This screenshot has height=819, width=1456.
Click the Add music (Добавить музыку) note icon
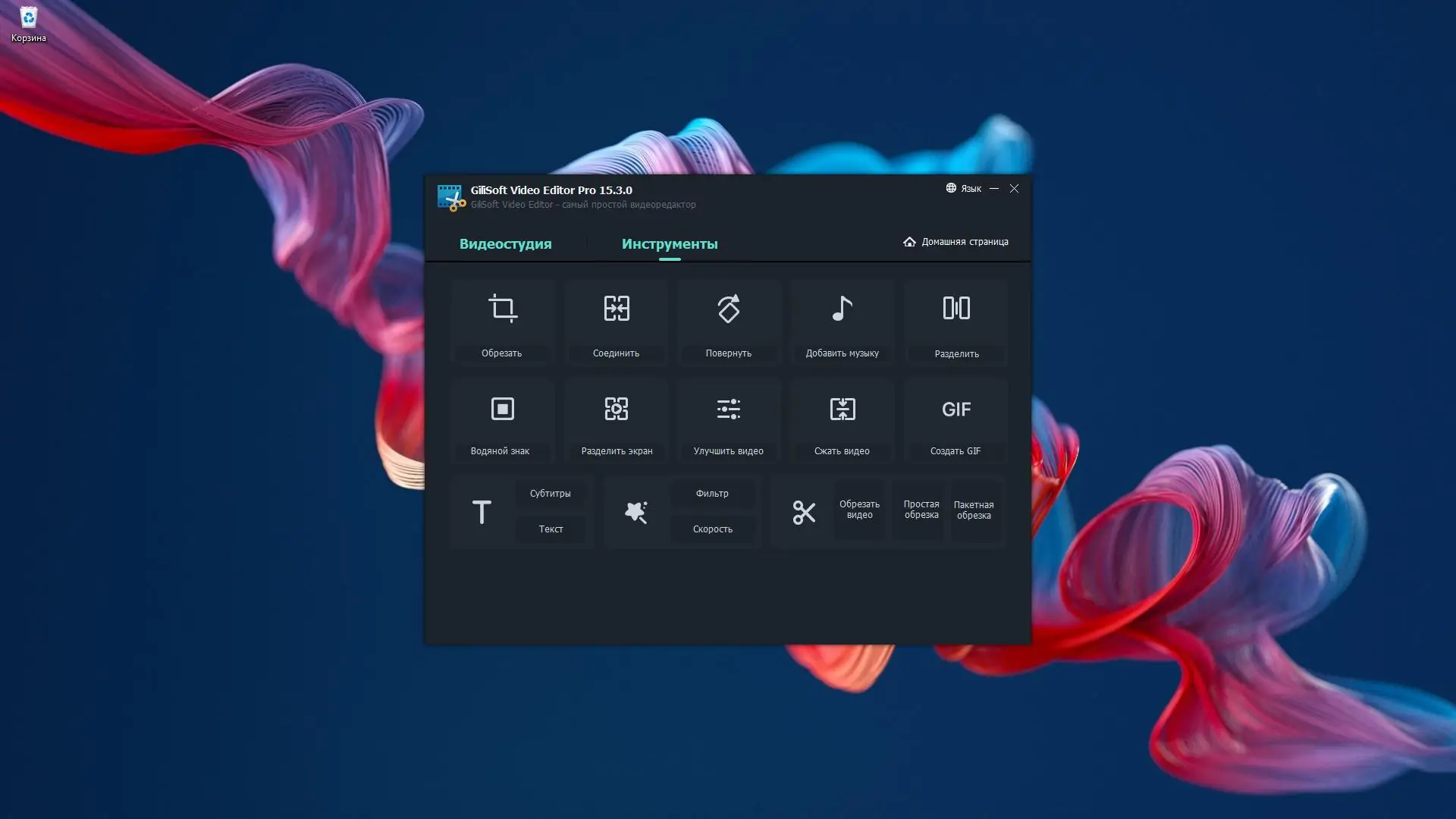click(x=842, y=309)
